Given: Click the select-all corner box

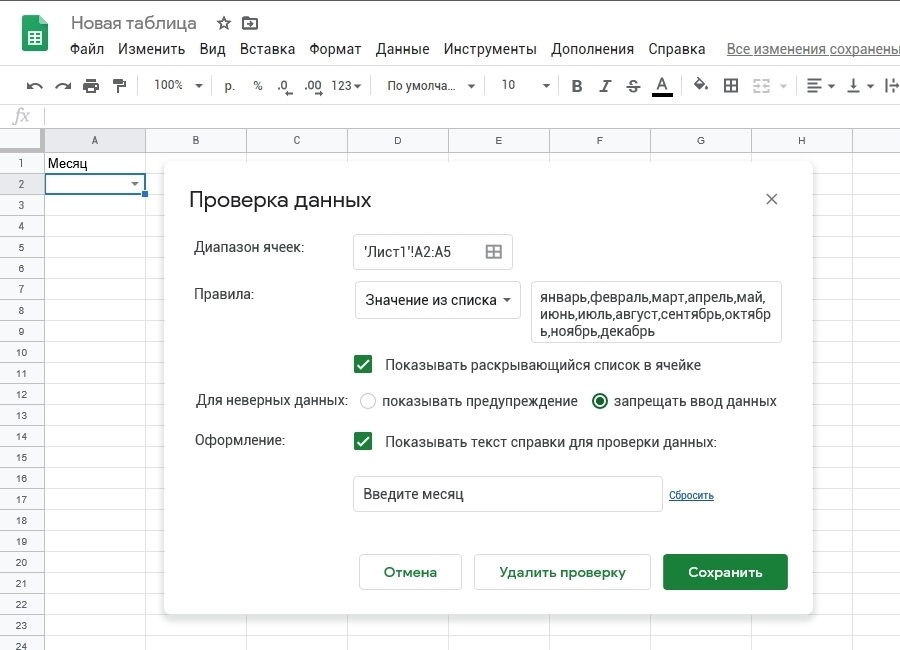Looking at the screenshot, I should (22, 140).
